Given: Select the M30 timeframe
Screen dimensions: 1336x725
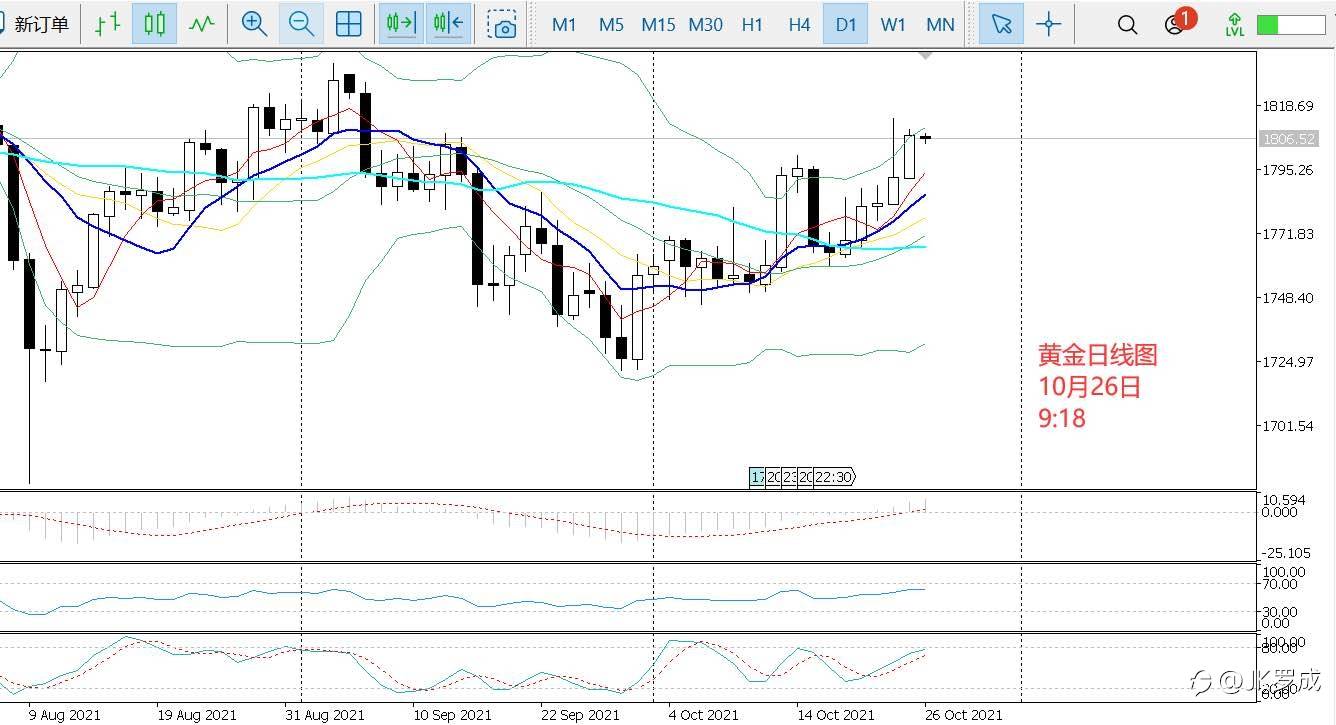Looking at the screenshot, I should (x=705, y=25).
